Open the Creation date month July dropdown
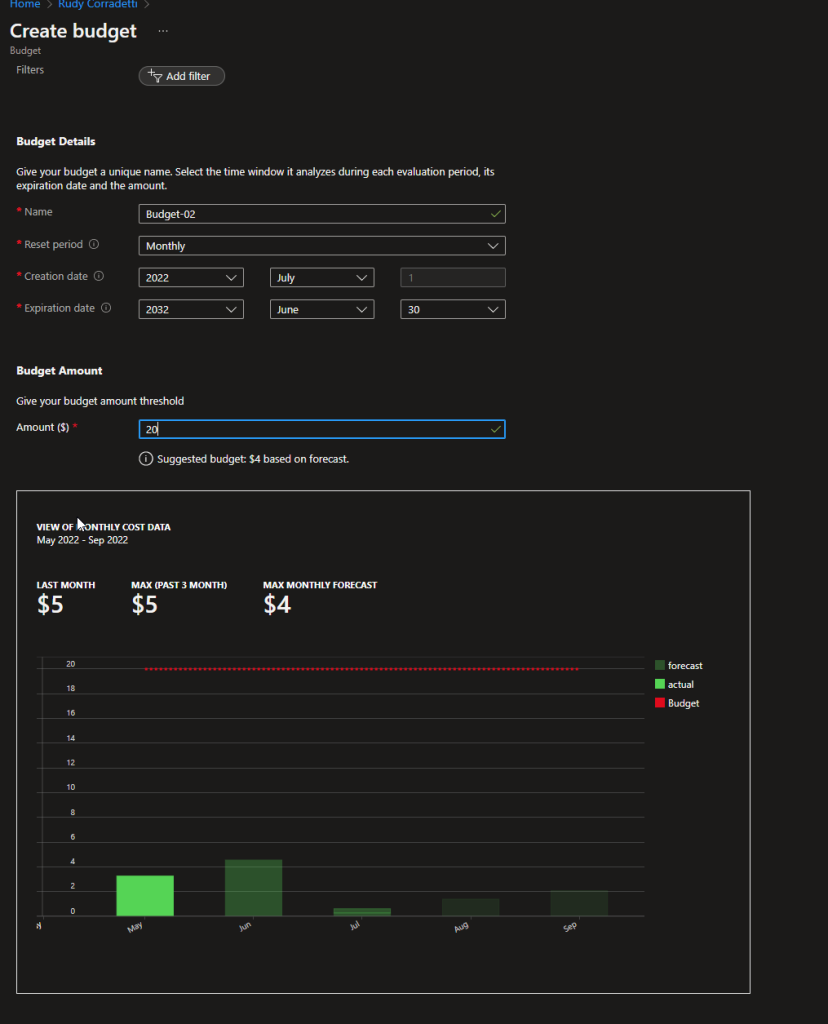 (322, 278)
